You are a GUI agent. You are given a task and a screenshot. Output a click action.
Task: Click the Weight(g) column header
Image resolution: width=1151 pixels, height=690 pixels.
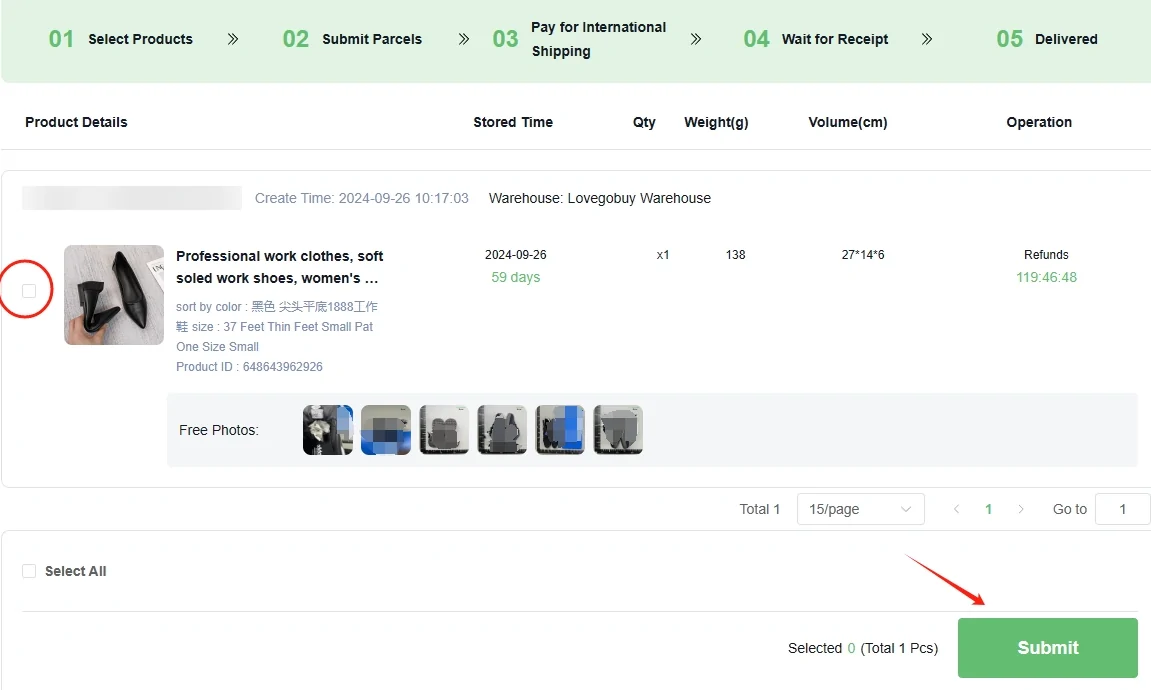[x=716, y=123]
